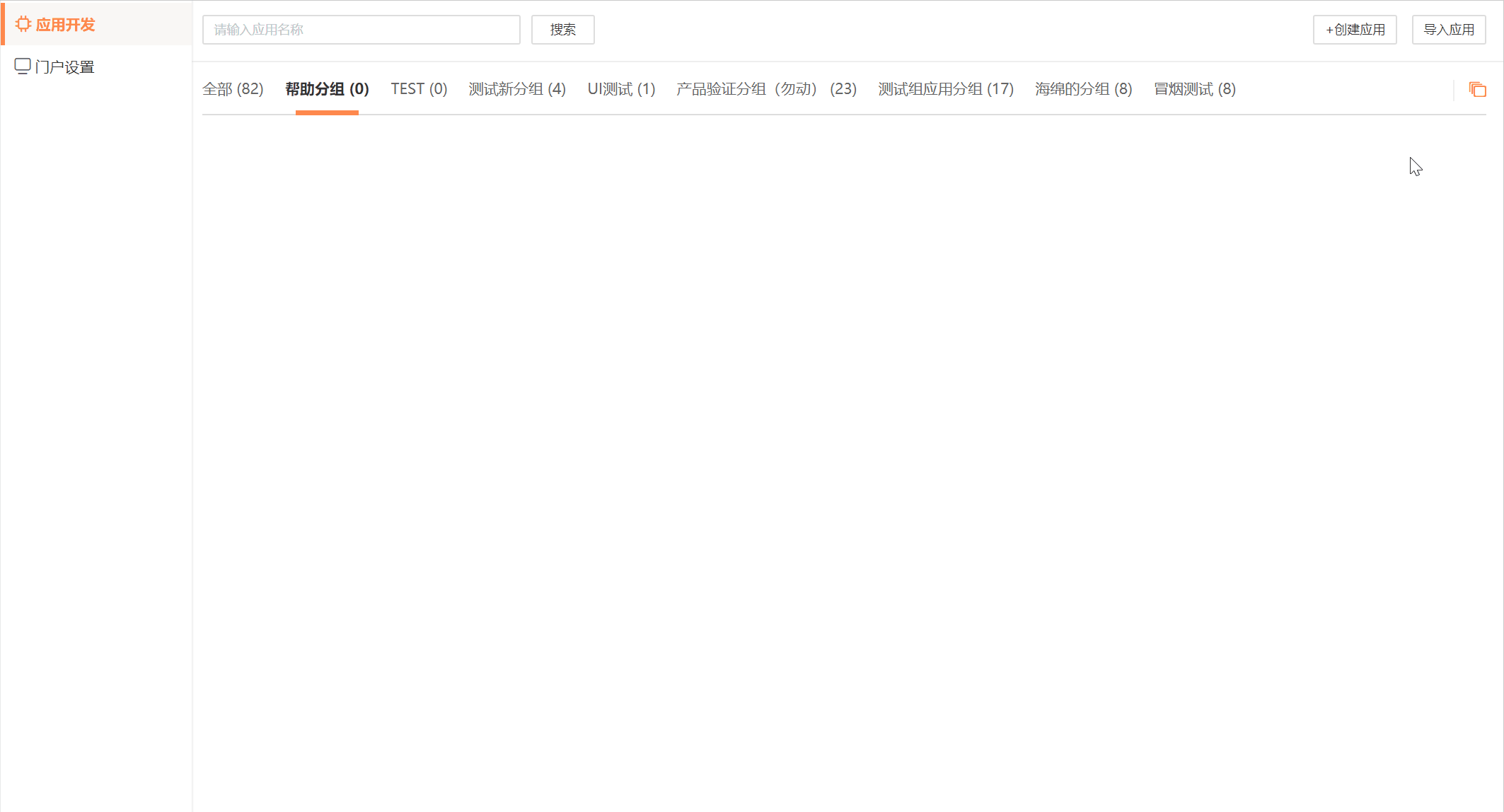Switch to the UI测试 (1) tab
Viewport: 1504px width, 812px height.
coord(621,89)
